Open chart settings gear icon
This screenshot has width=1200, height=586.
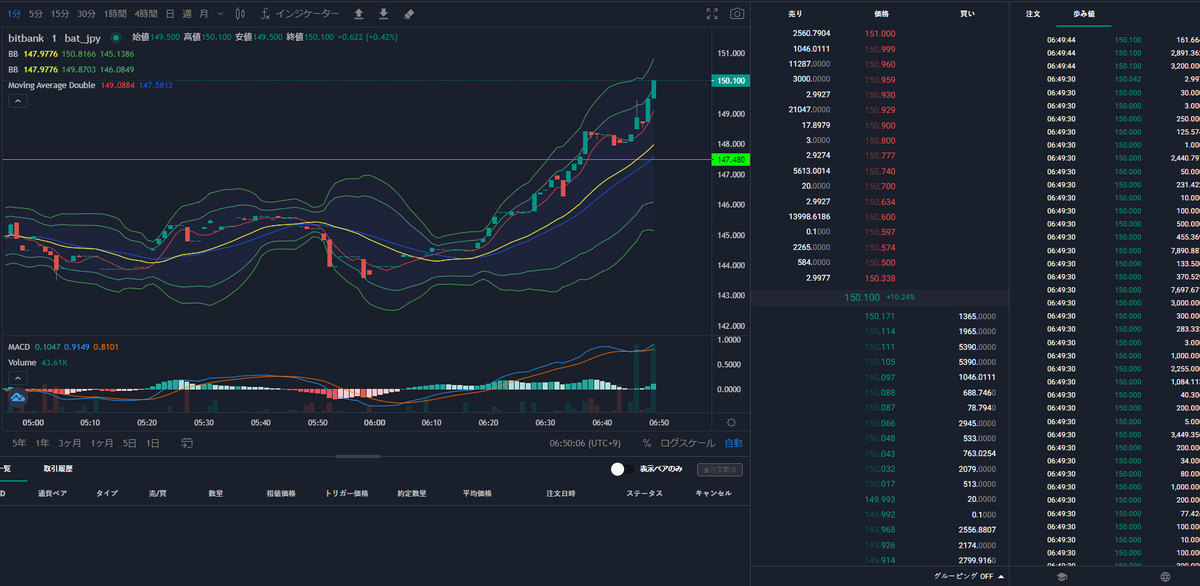coord(732,423)
